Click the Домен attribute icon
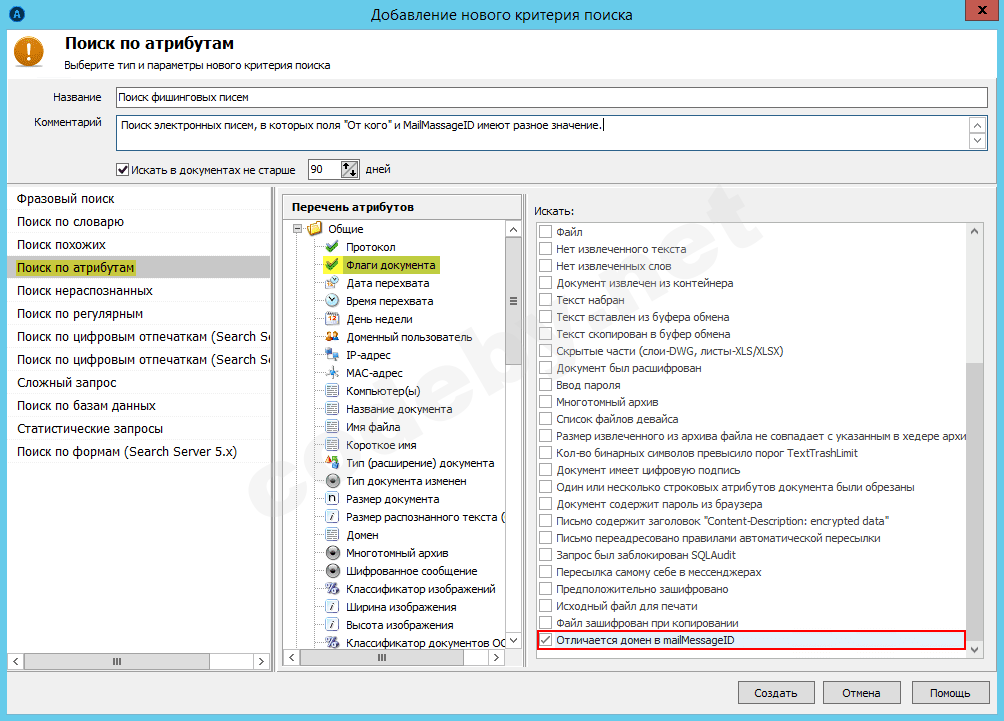 tap(332, 534)
